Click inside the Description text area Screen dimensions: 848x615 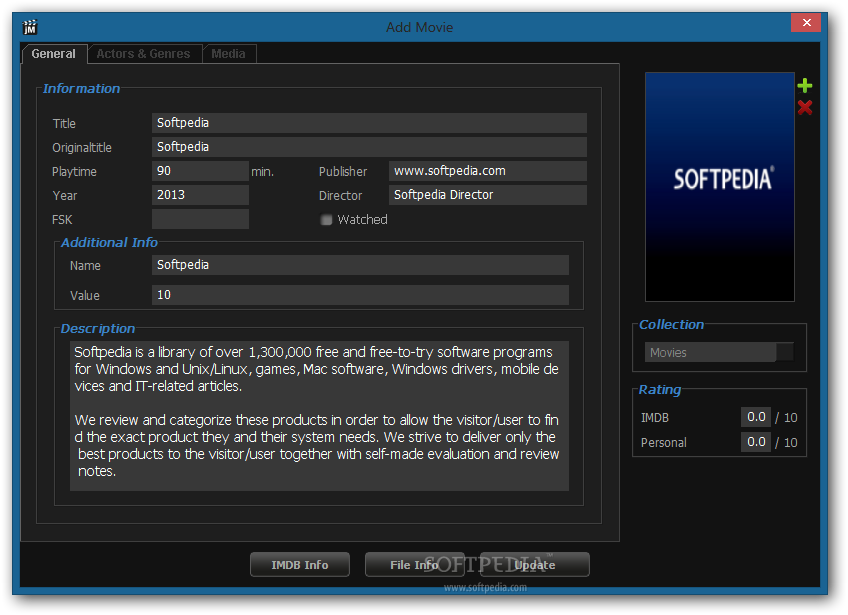pyautogui.click(x=319, y=415)
